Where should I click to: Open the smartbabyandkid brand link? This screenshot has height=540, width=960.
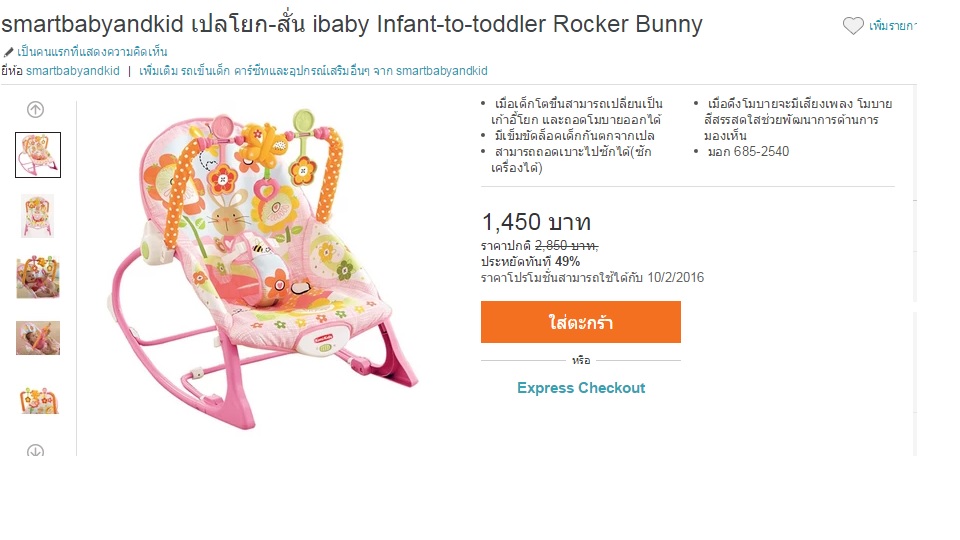(73, 71)
